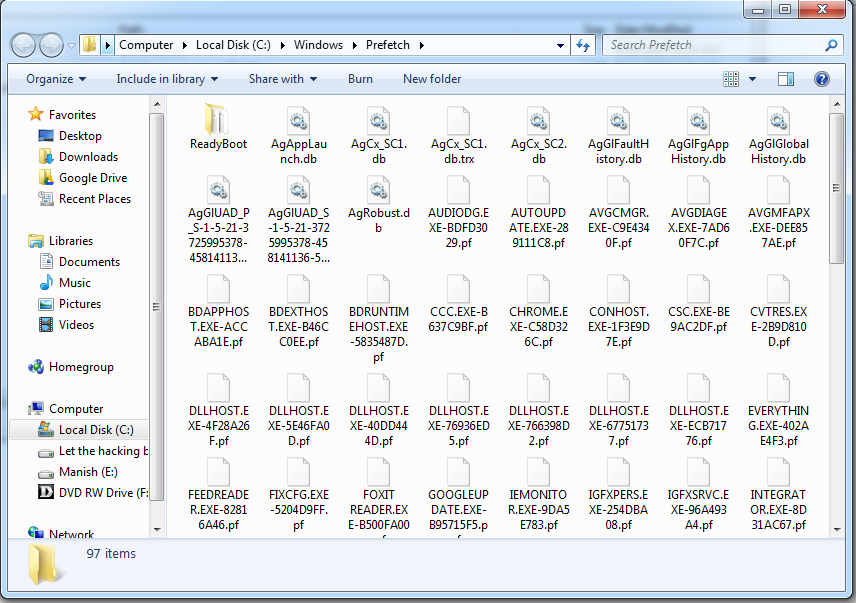The height and width of the screenshot is (603, 856).
Task: Toggle the preview pane
Action: pyautogui.click(x=785, y=78)
